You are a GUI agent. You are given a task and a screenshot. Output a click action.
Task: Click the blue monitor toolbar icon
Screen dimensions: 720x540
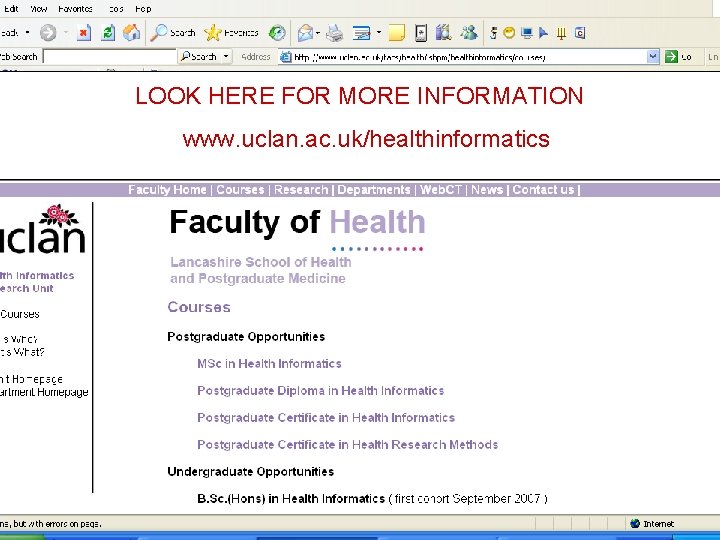click(x=527, y=33)
